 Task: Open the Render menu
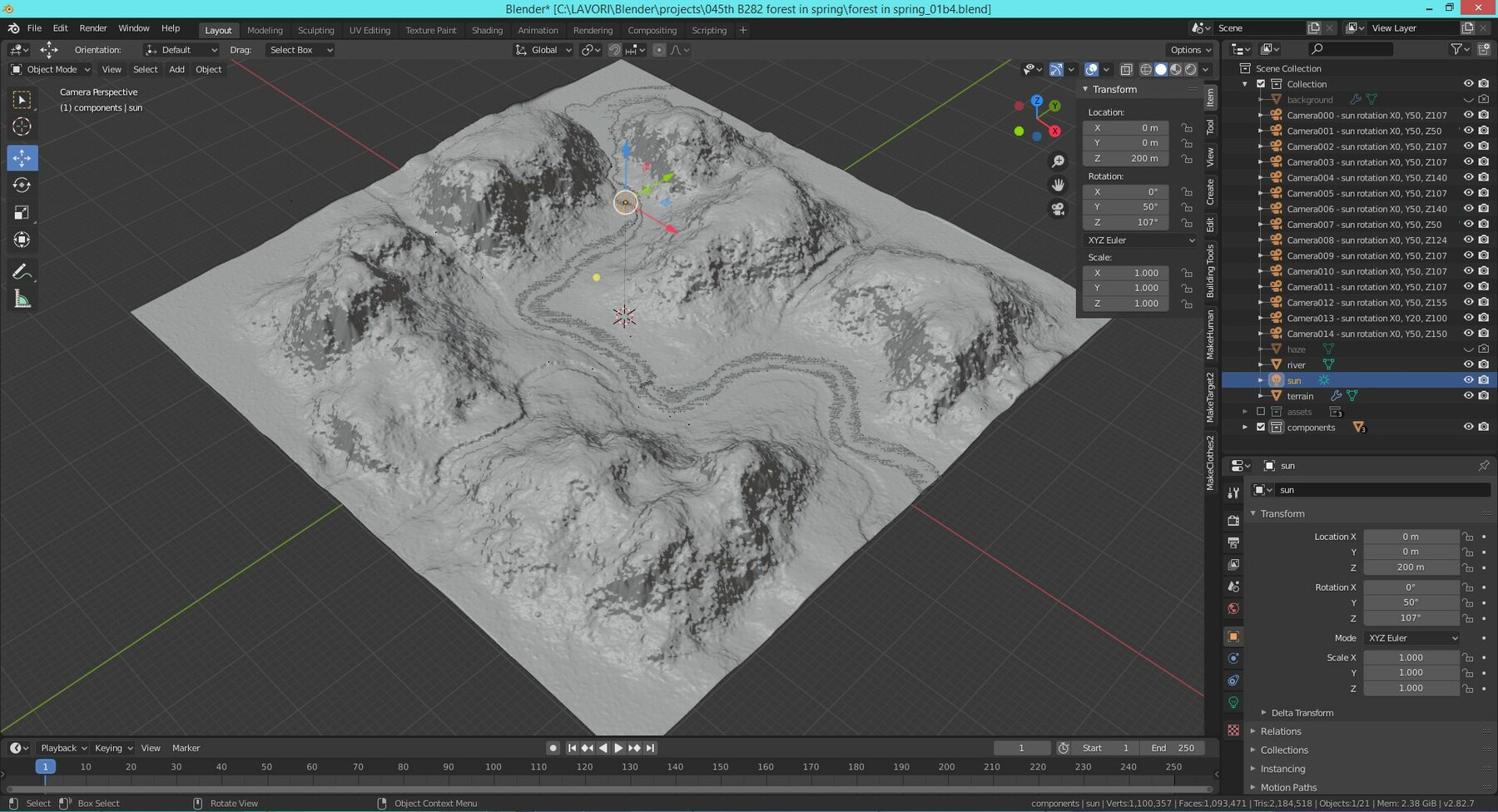point(93,27)
